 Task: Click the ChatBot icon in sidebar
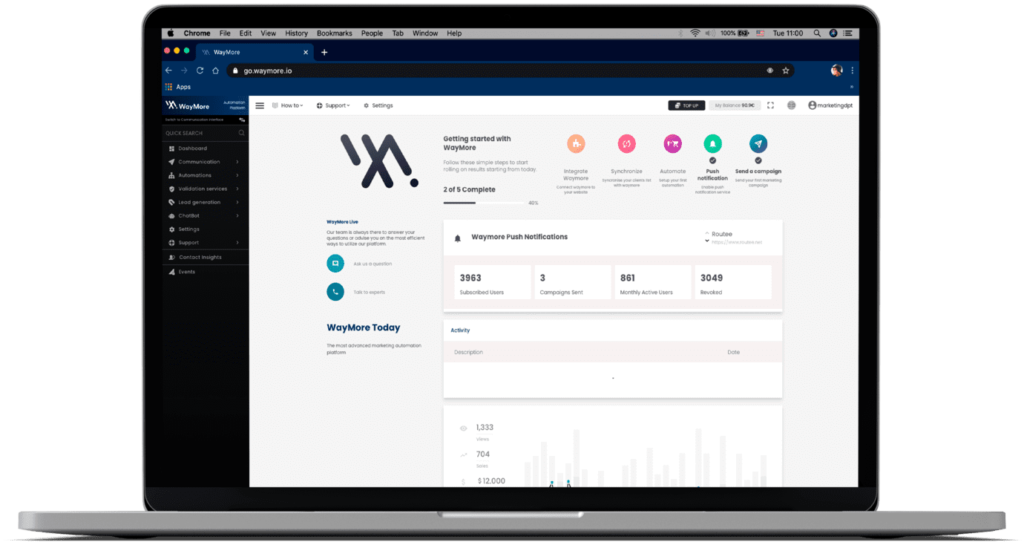pyautogui.click(x=171, y=216)
